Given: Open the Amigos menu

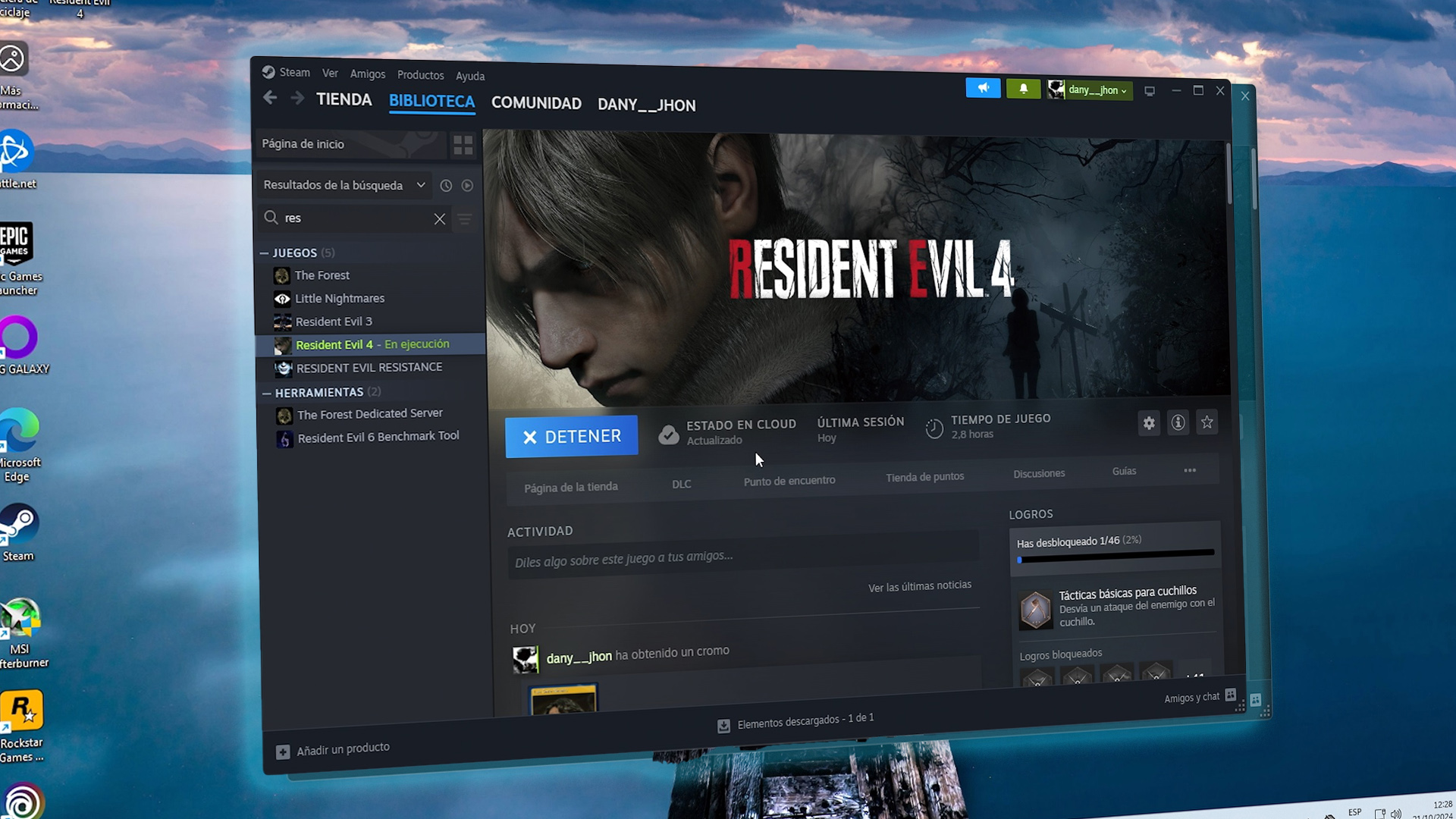Looking at the screenshot, I should 367,74.
